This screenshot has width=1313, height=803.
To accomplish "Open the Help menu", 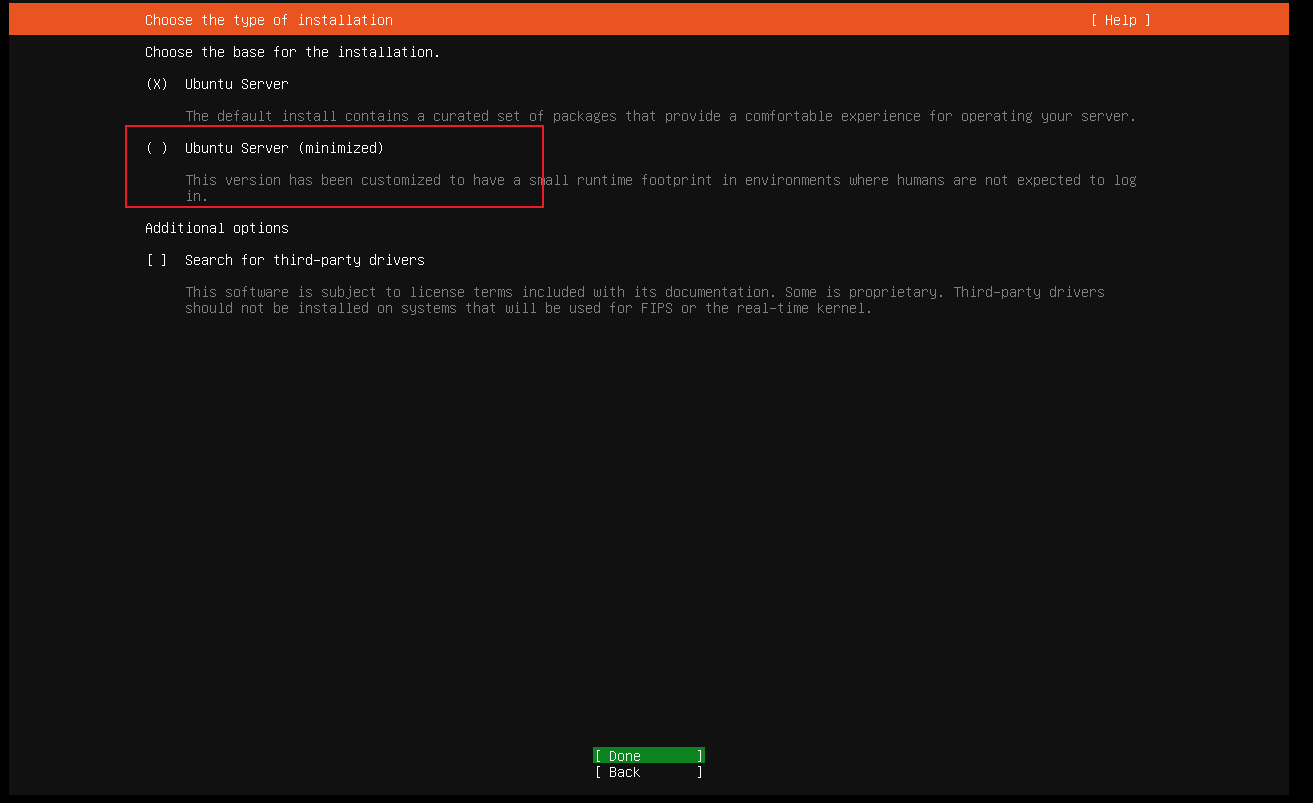I will coord(1120,20).
